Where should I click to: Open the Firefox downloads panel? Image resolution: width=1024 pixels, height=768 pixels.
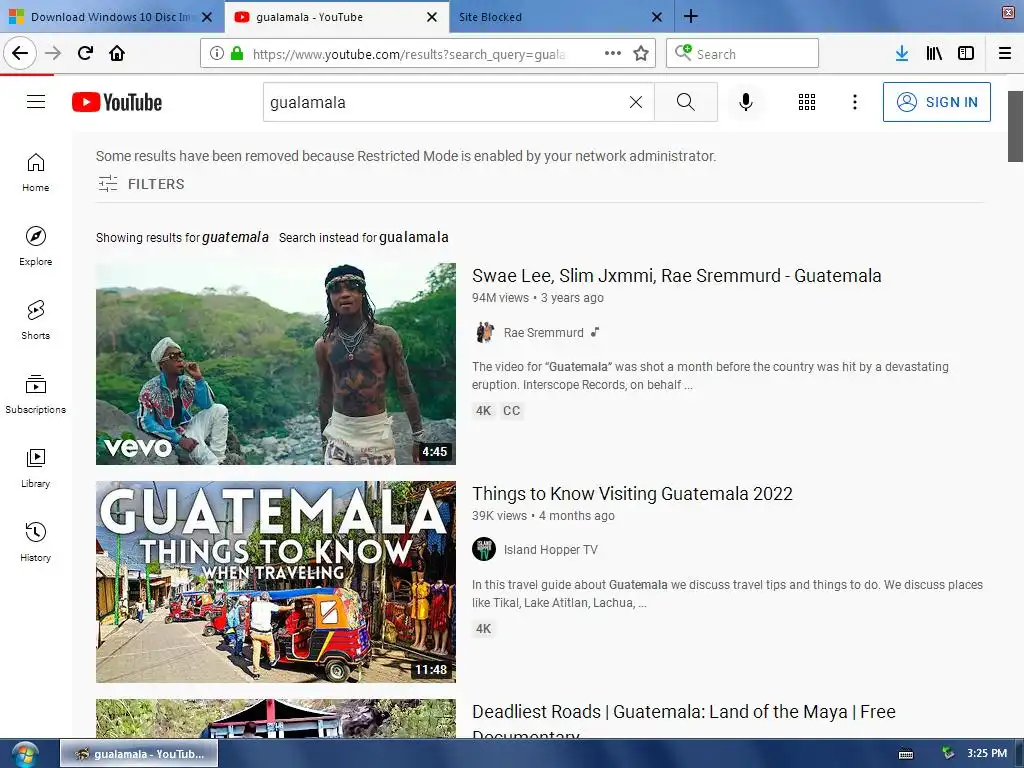[x=902, y=53]
